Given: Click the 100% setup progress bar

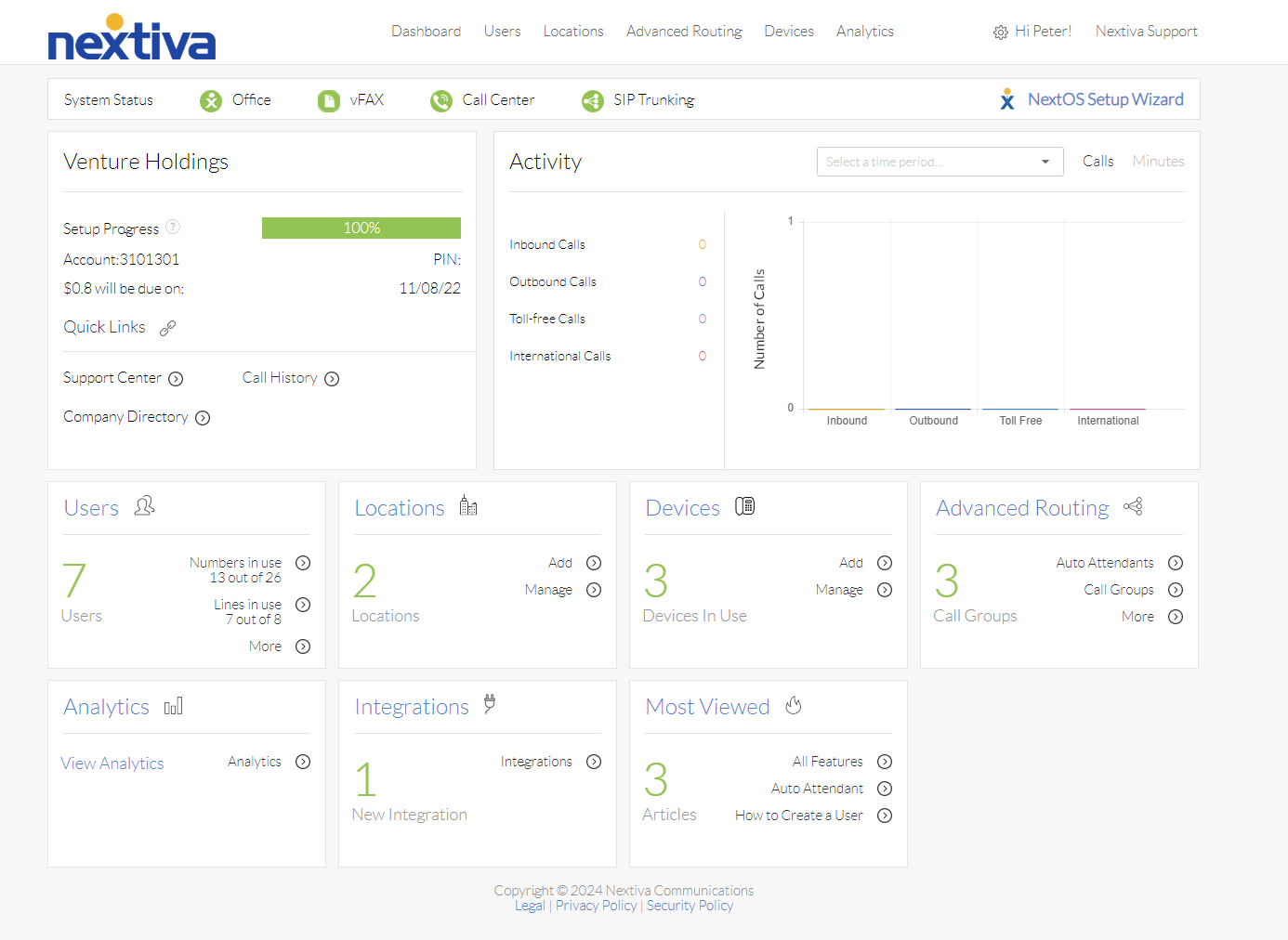Looking at the screenshot, I should pos(361,228).
